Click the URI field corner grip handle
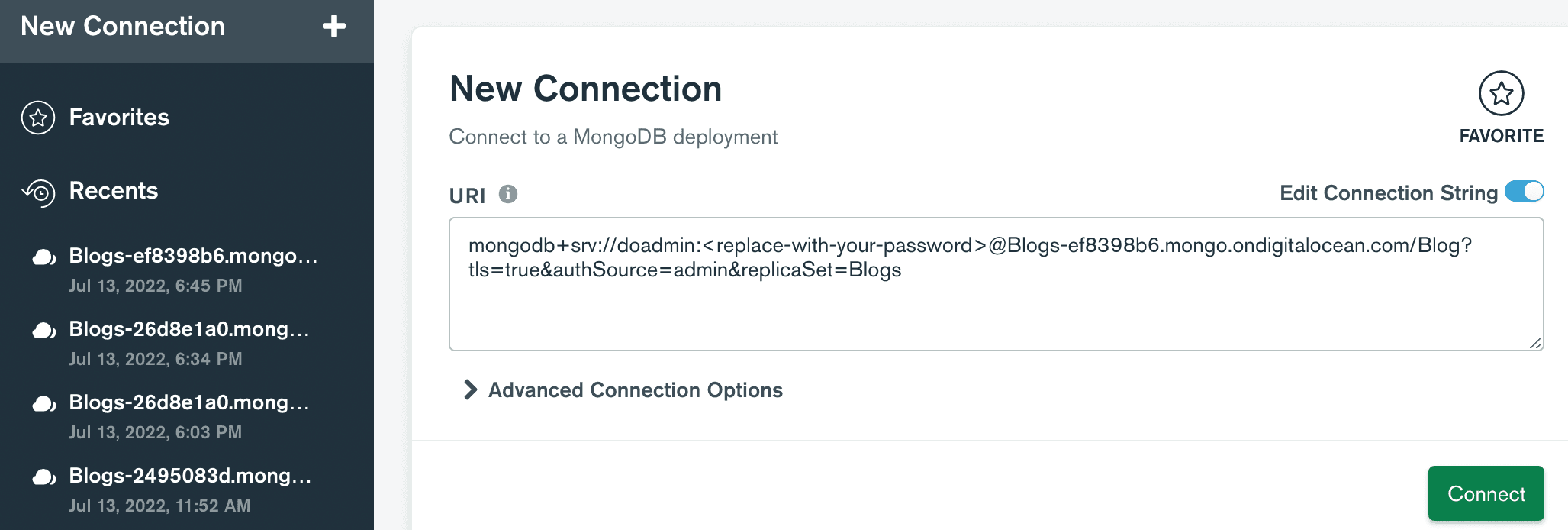 (1536, 343)
